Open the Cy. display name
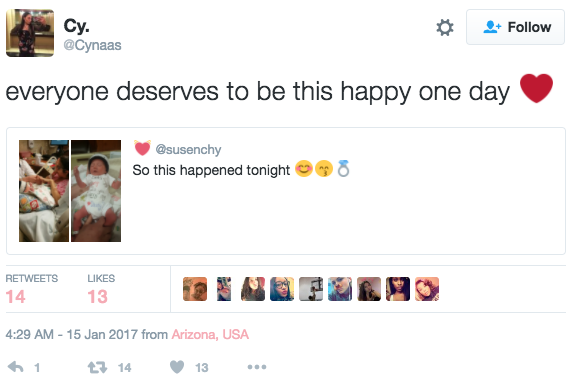 tap(77, 26)
